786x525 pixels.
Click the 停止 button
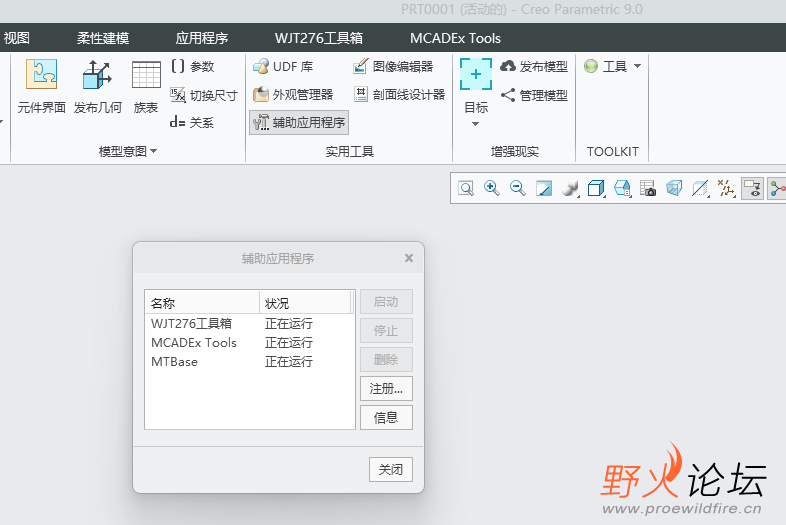click(x=386, y=330)
